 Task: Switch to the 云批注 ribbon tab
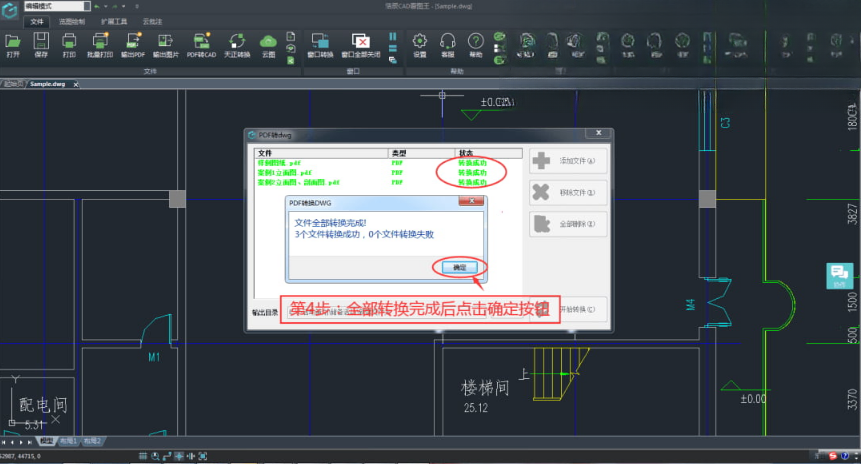(x=153, y=21)
